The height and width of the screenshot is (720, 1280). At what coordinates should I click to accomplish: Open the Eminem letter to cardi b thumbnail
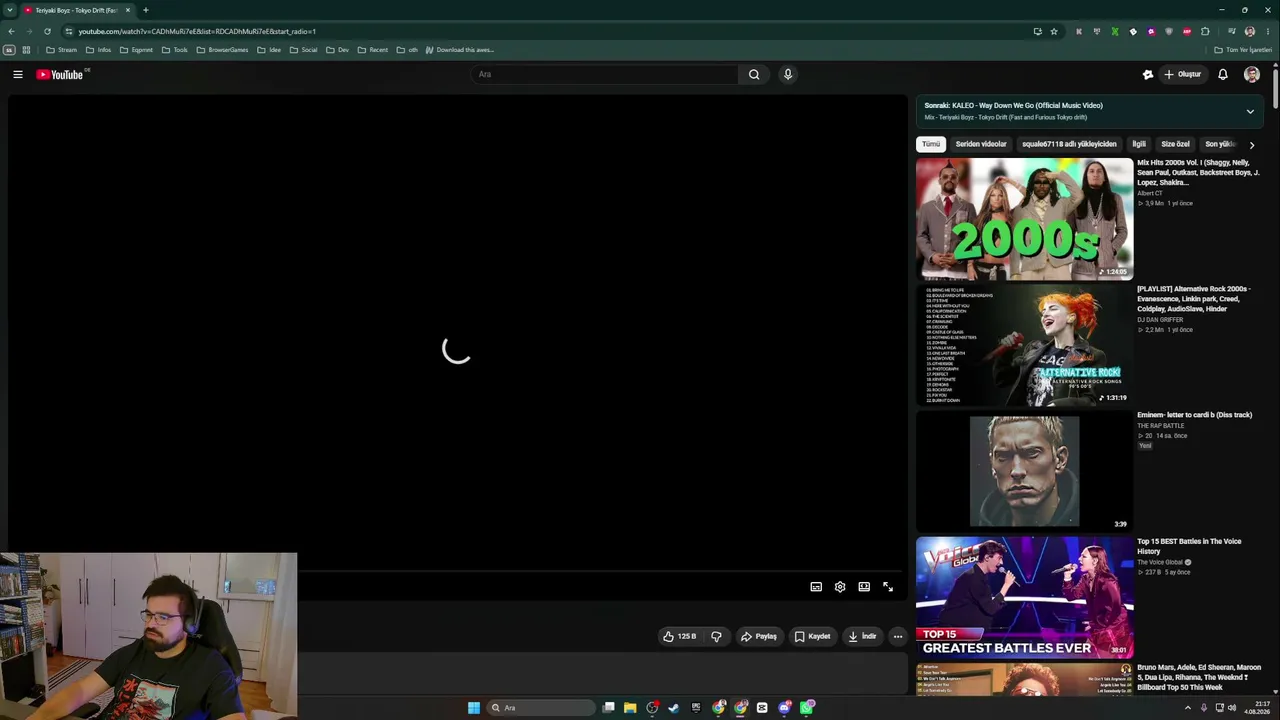point(1025,471)
